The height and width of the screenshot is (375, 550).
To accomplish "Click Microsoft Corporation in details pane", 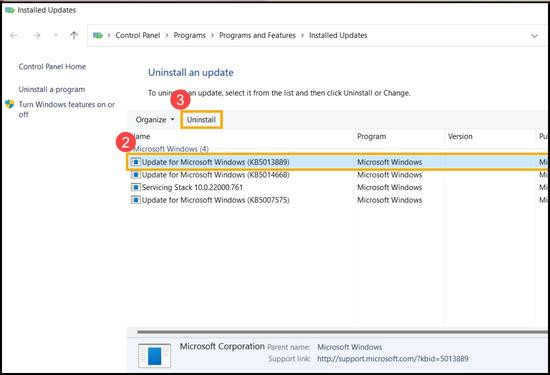I will pos(222,347).
